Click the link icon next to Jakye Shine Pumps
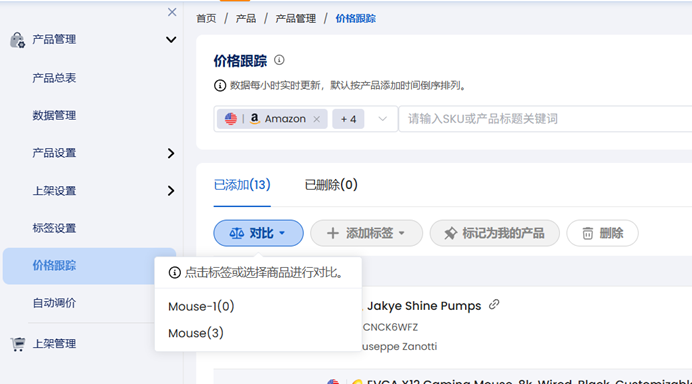This screenshot has width=692, height=384. (x=494, y=305)
